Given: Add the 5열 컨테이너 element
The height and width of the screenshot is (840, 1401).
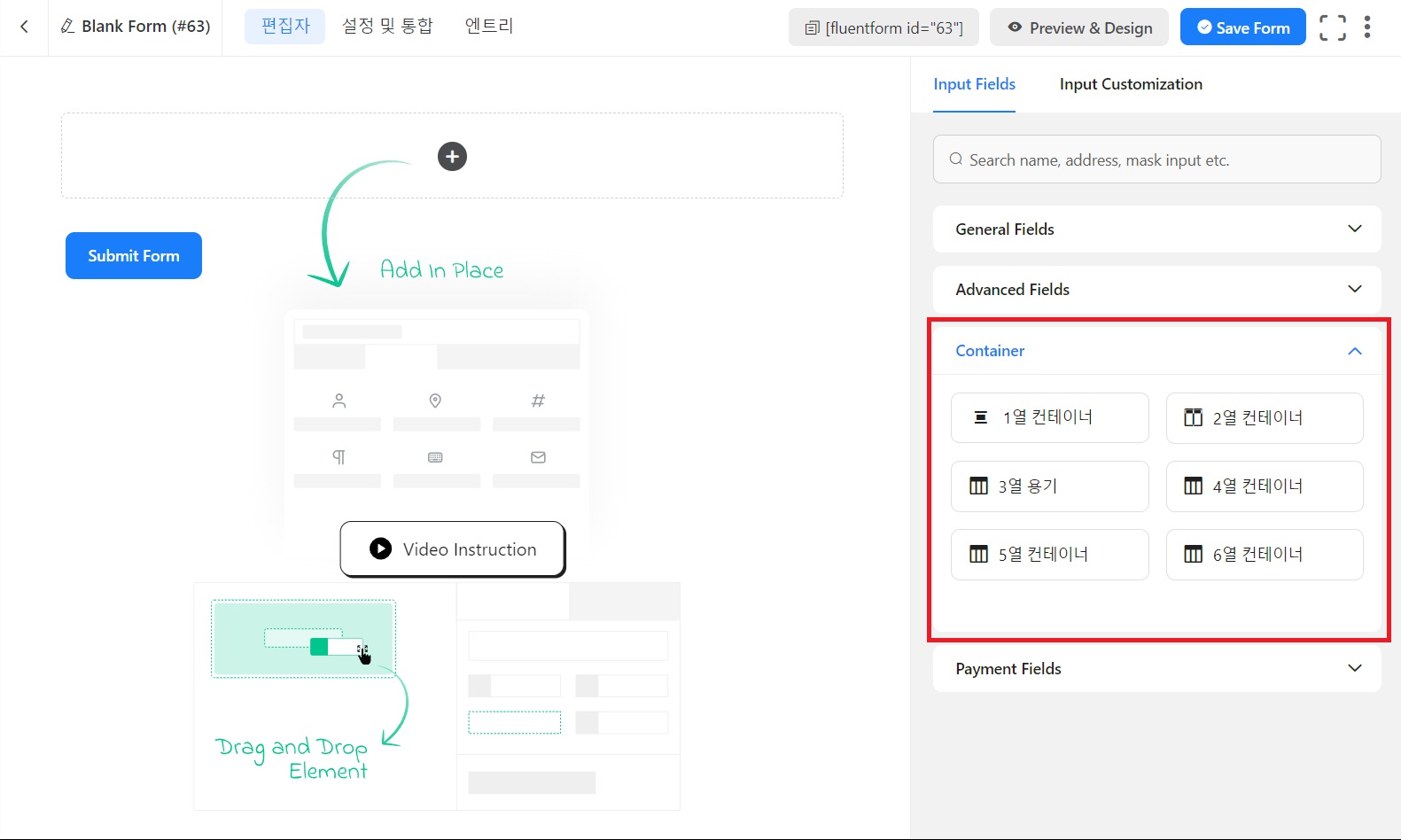Looking at the screenshot, I should pyautogui.click(x=1049, y=554).
